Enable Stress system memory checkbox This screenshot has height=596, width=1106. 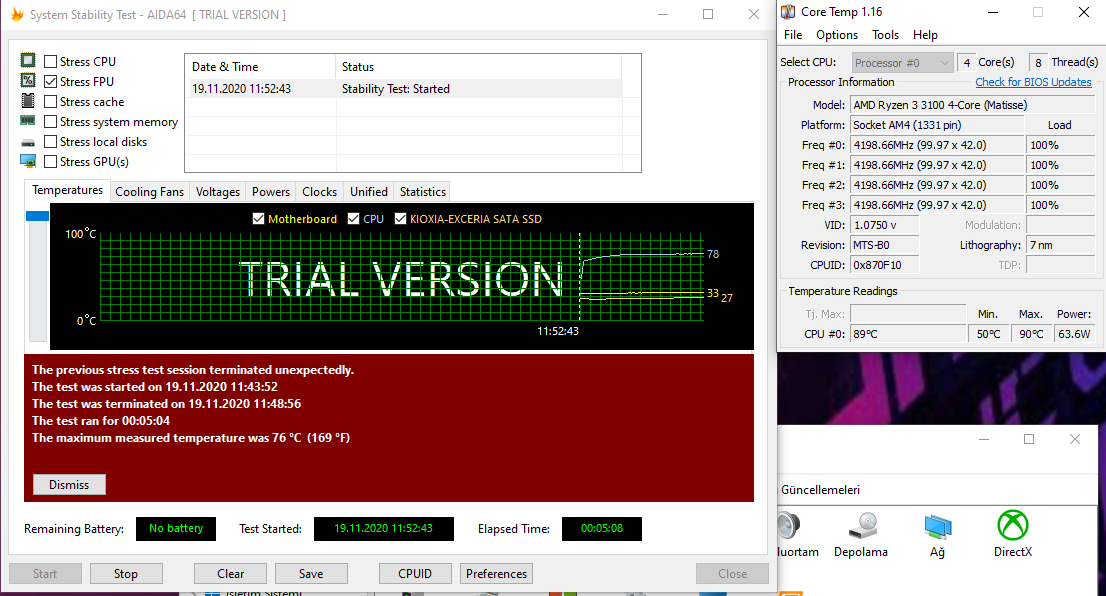coord(50,121)
